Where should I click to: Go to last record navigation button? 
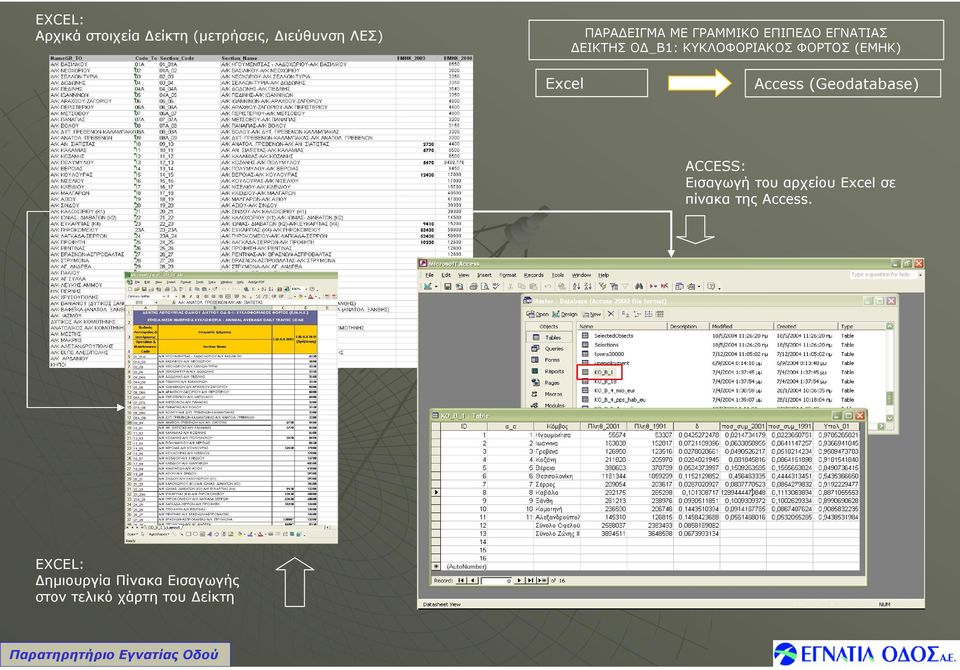pos(530,580)
